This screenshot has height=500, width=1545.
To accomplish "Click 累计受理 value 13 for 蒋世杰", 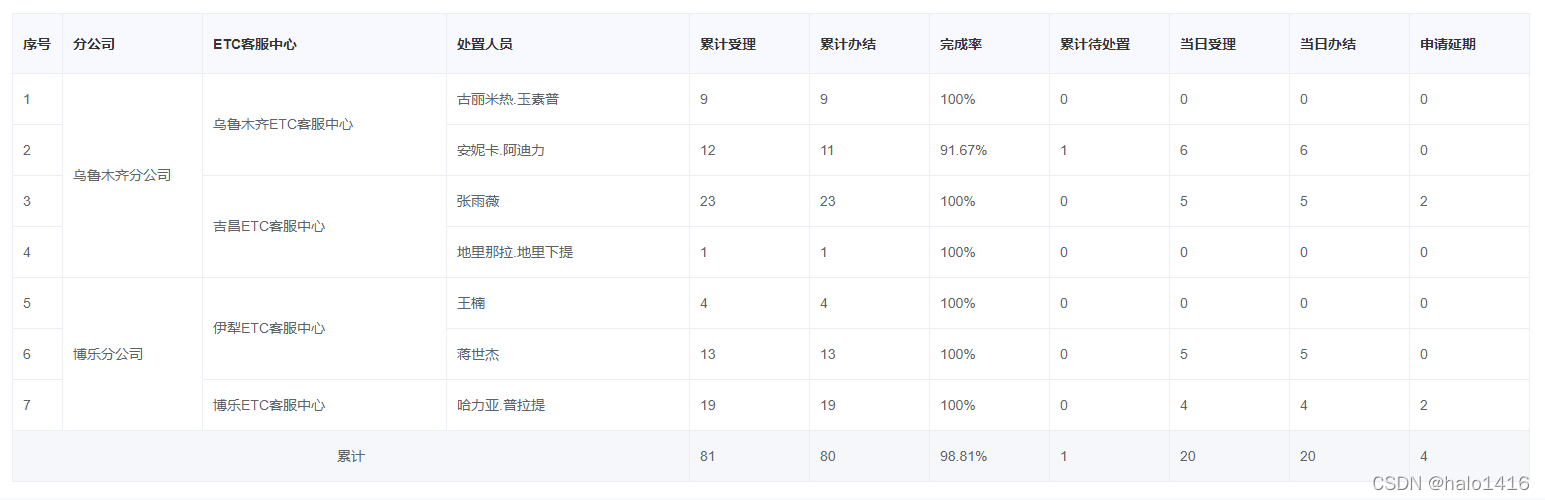I will click(708, 354).
